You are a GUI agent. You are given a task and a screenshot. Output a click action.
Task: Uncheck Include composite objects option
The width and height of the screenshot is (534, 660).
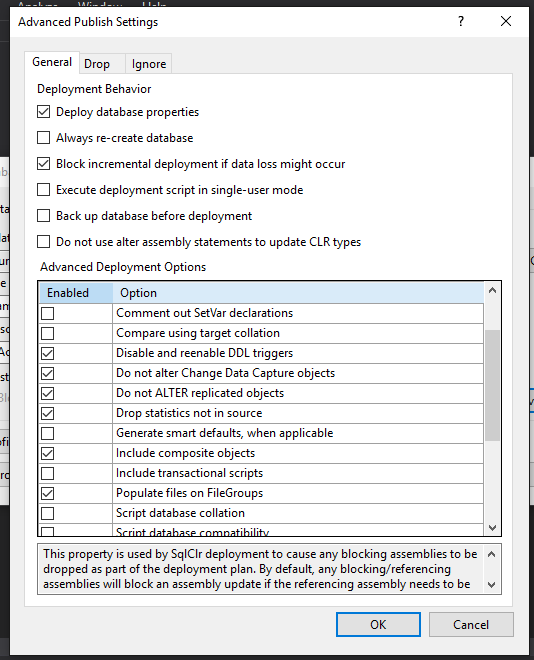click(x=48, y=453)
